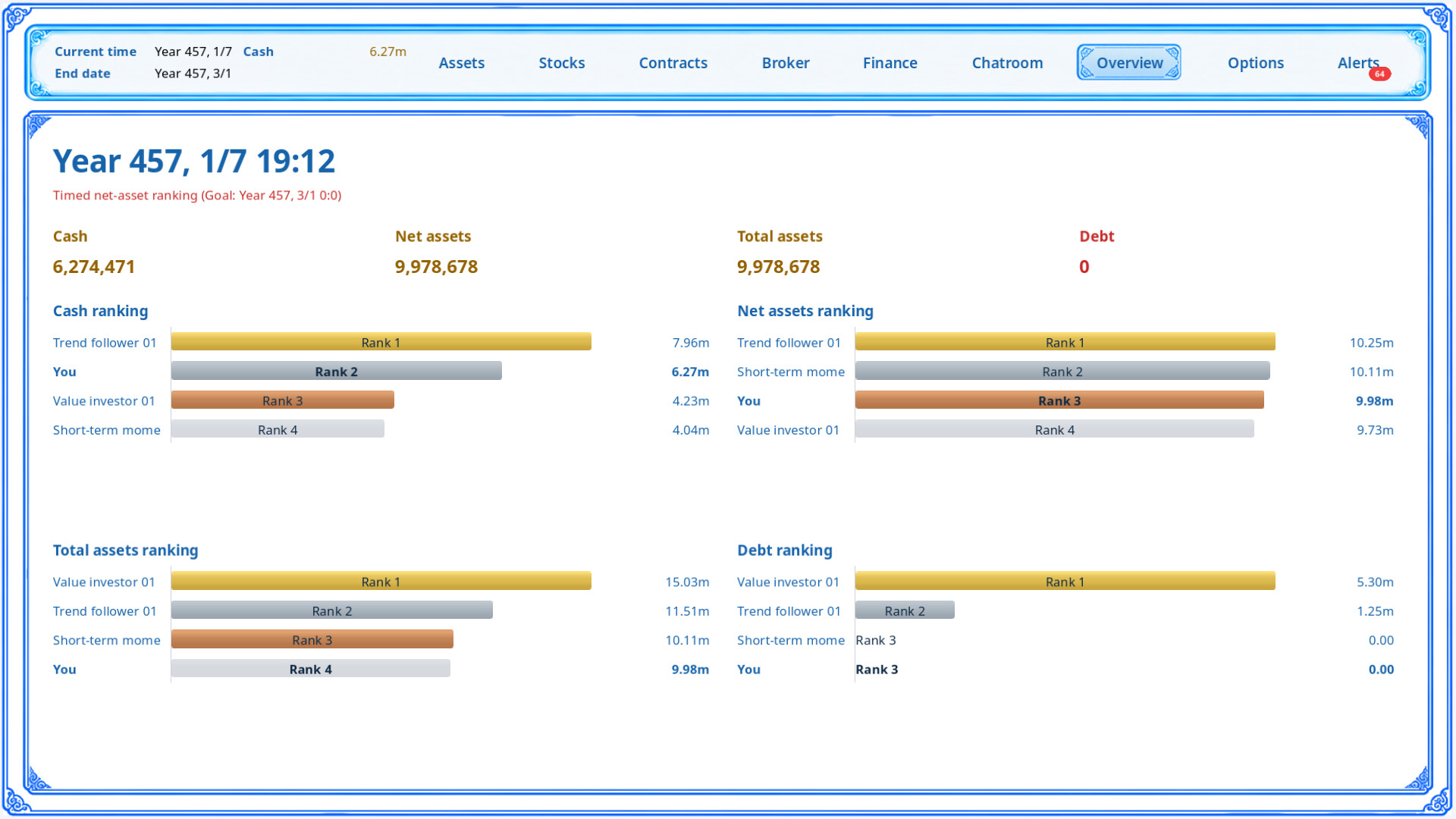Click your Rank 4 bar in Total assets ranking
1456x819 pixels.
[310, 669]
